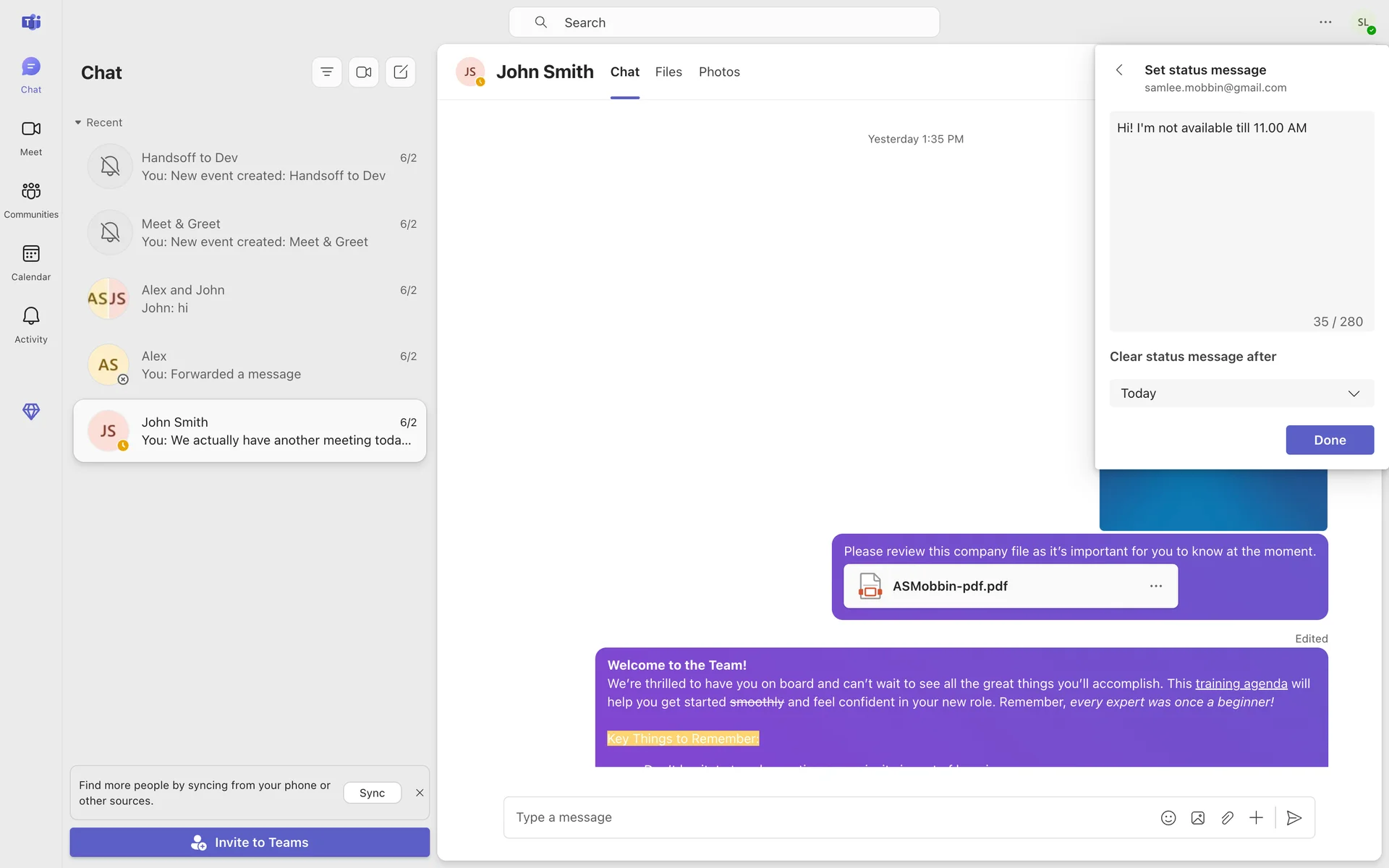Open the emoji picker

1168,818
